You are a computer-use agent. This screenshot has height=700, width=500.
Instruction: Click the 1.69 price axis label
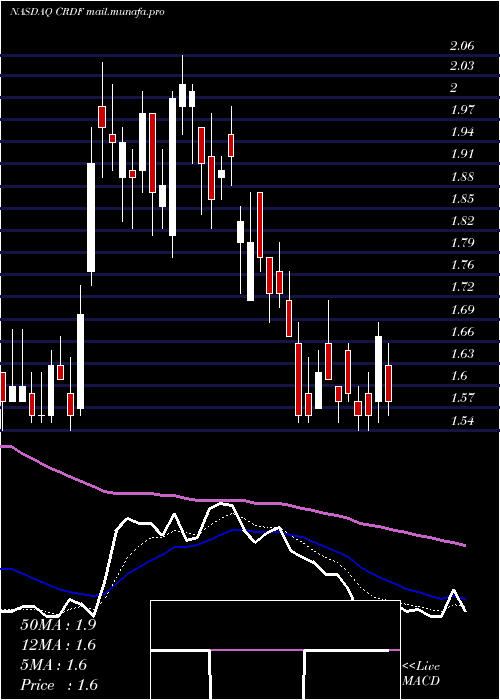click(x=462, y=309)
